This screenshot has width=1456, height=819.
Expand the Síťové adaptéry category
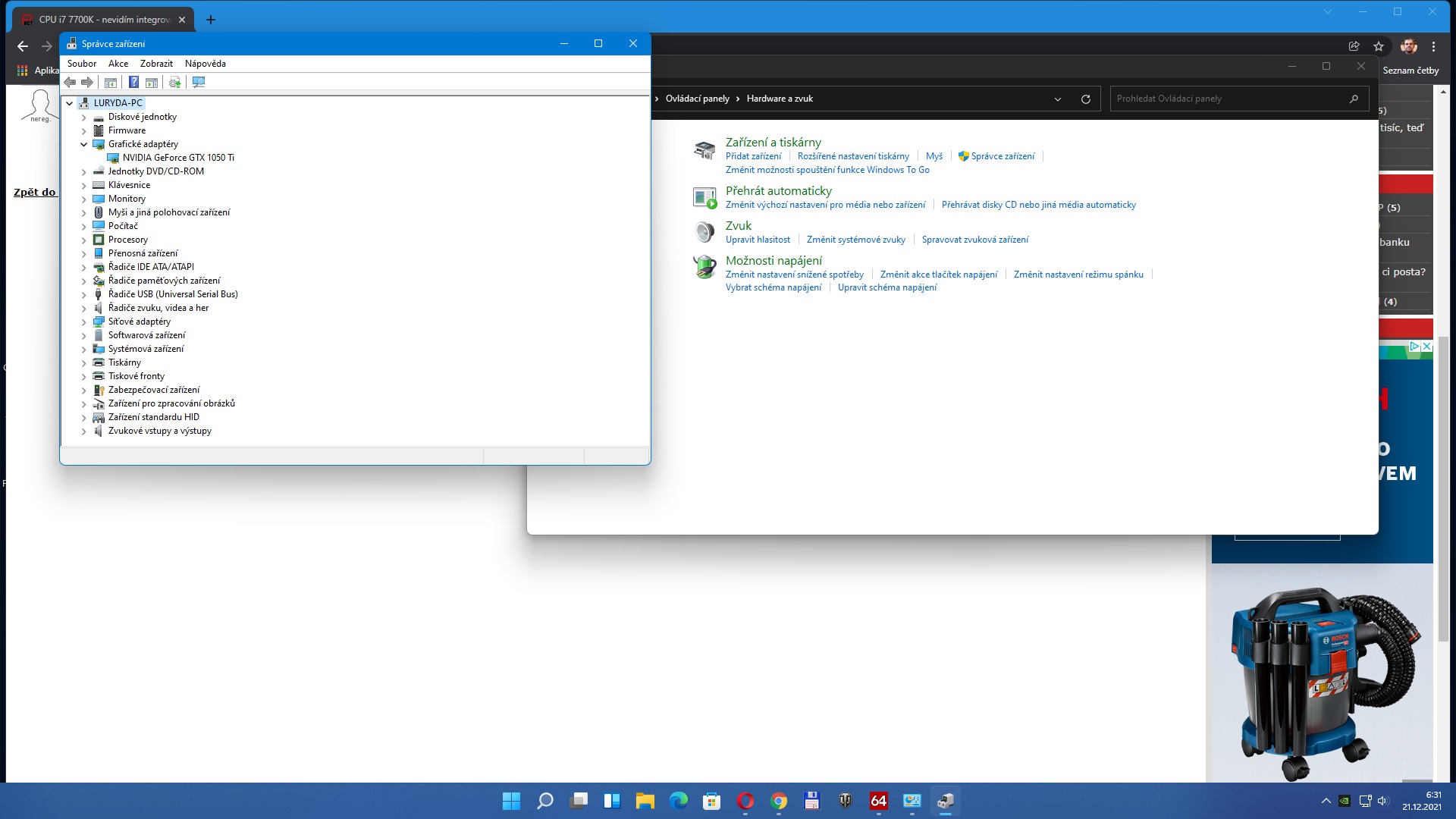click(84, 322)
